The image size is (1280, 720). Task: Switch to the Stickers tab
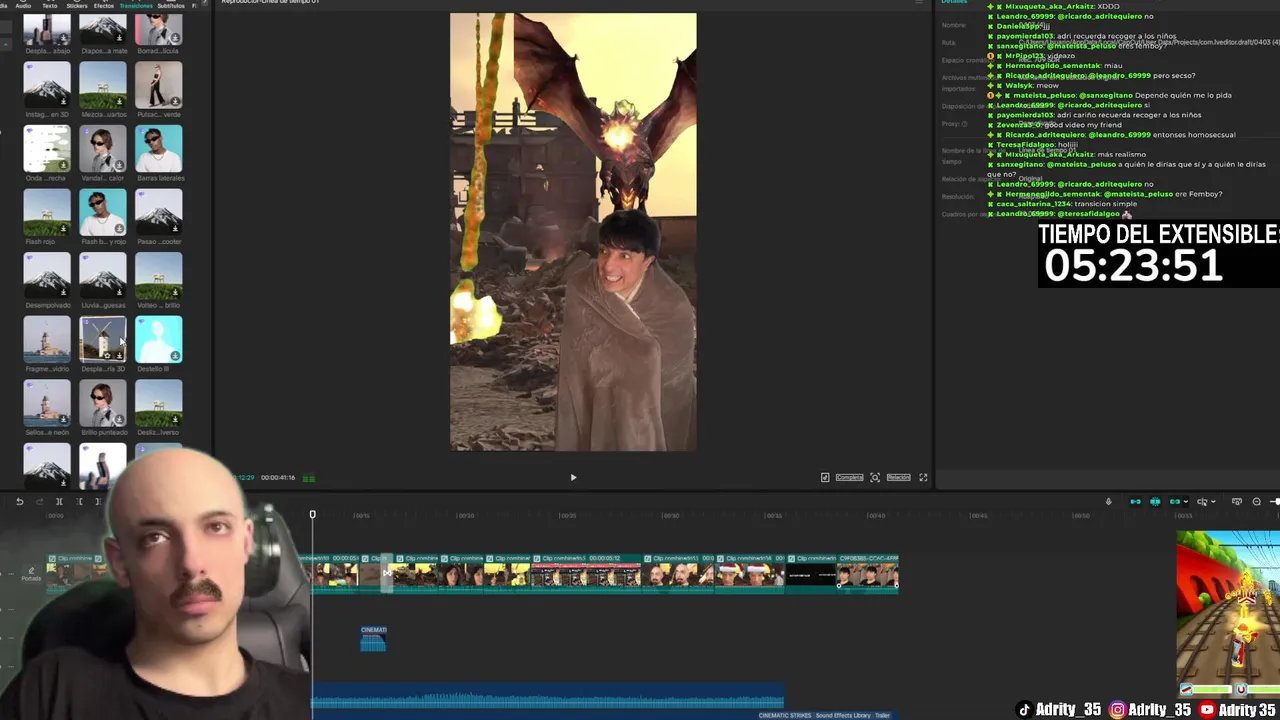coord(76,6)
